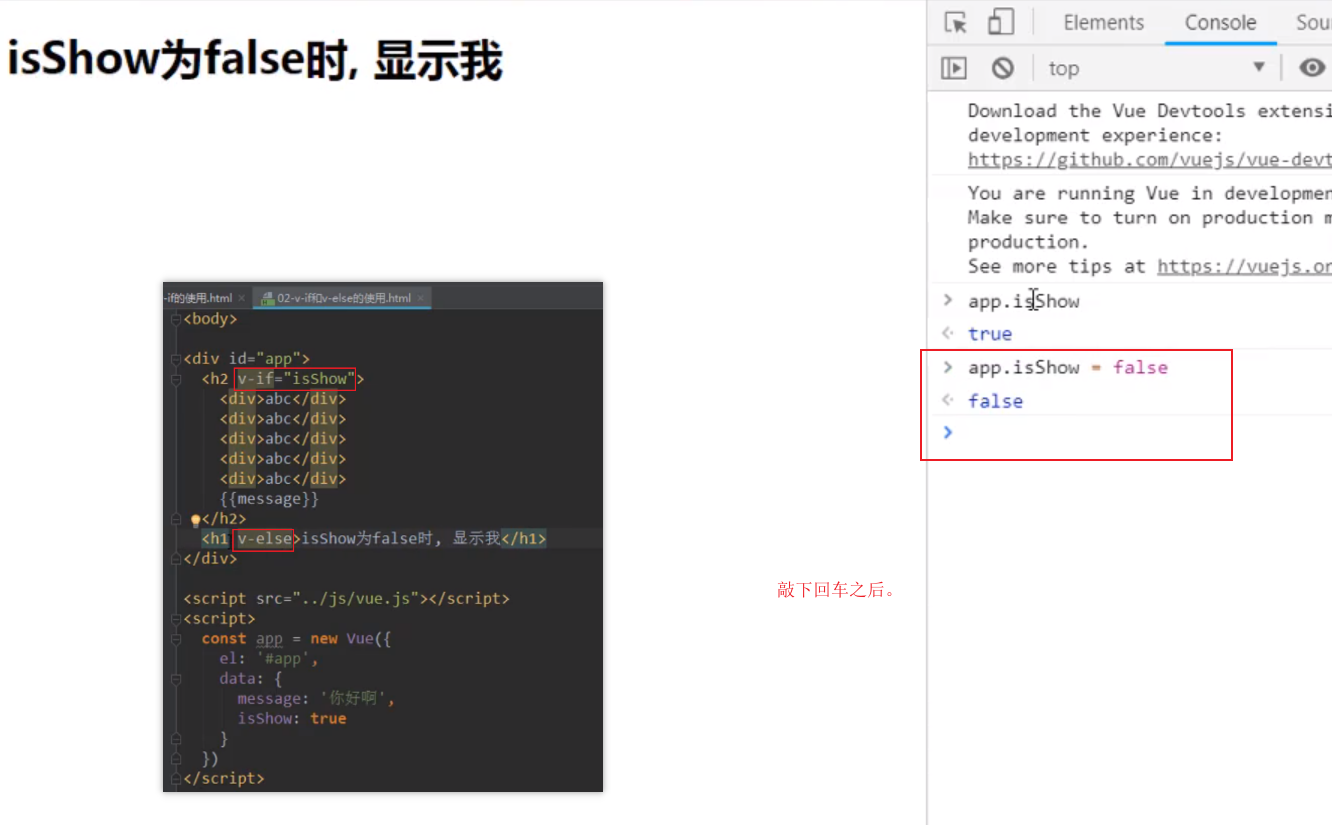Clear the console with the ban icon
This screenshot has height=825, width=1332.
[1003, 68]
